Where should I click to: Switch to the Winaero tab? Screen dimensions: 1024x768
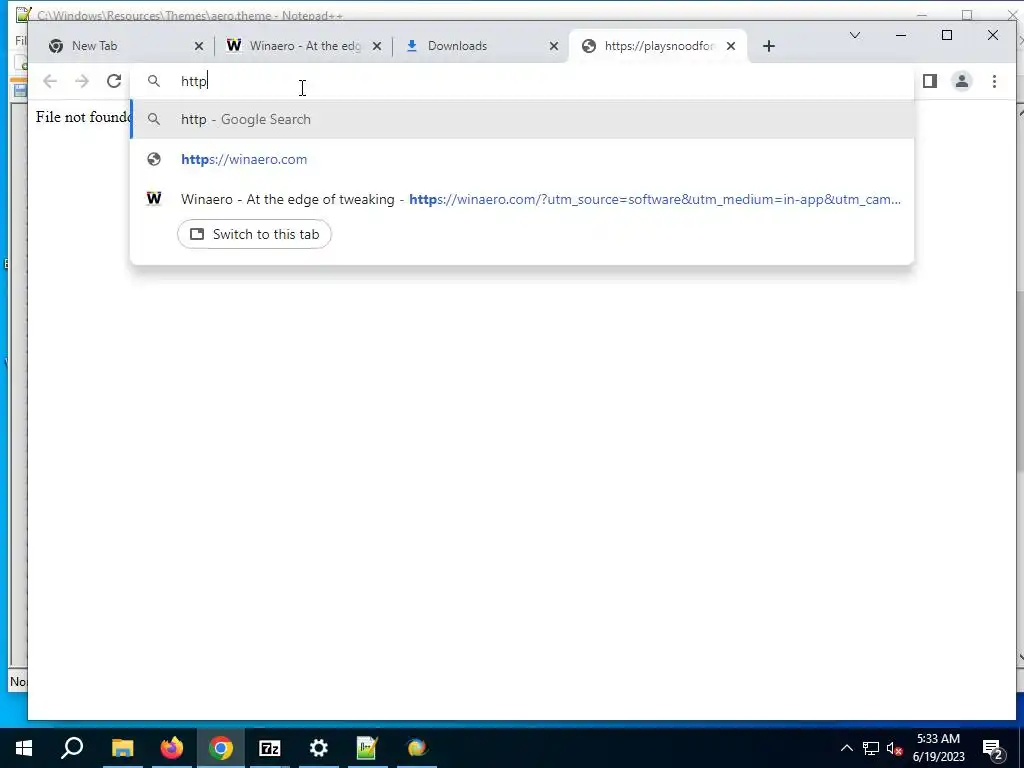click(304, 46)
